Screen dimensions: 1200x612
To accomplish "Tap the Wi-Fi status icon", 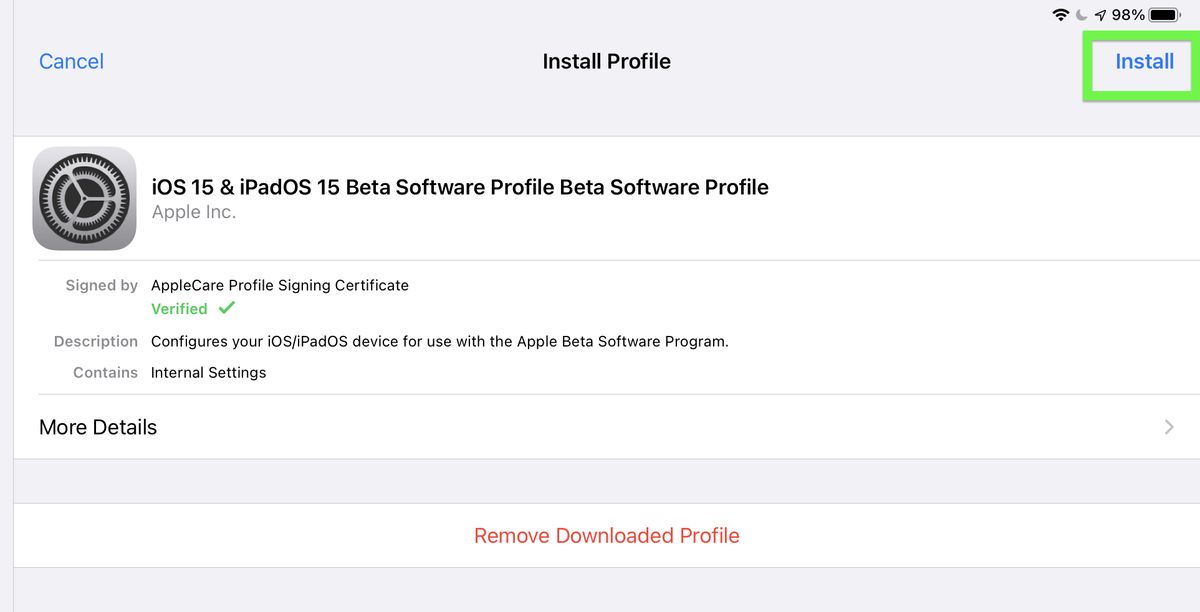I will click(1059, 14).
